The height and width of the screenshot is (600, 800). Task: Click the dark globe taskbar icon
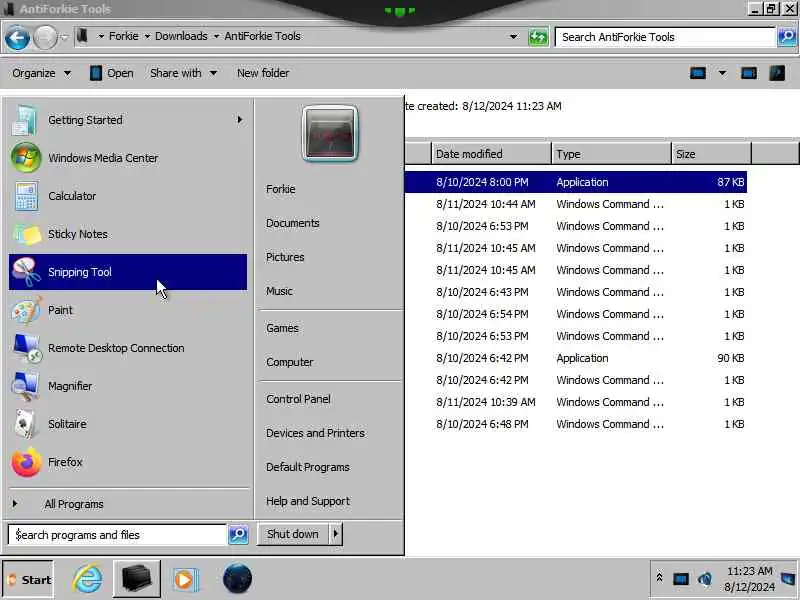pyautogui.click(x=237, y=579)
